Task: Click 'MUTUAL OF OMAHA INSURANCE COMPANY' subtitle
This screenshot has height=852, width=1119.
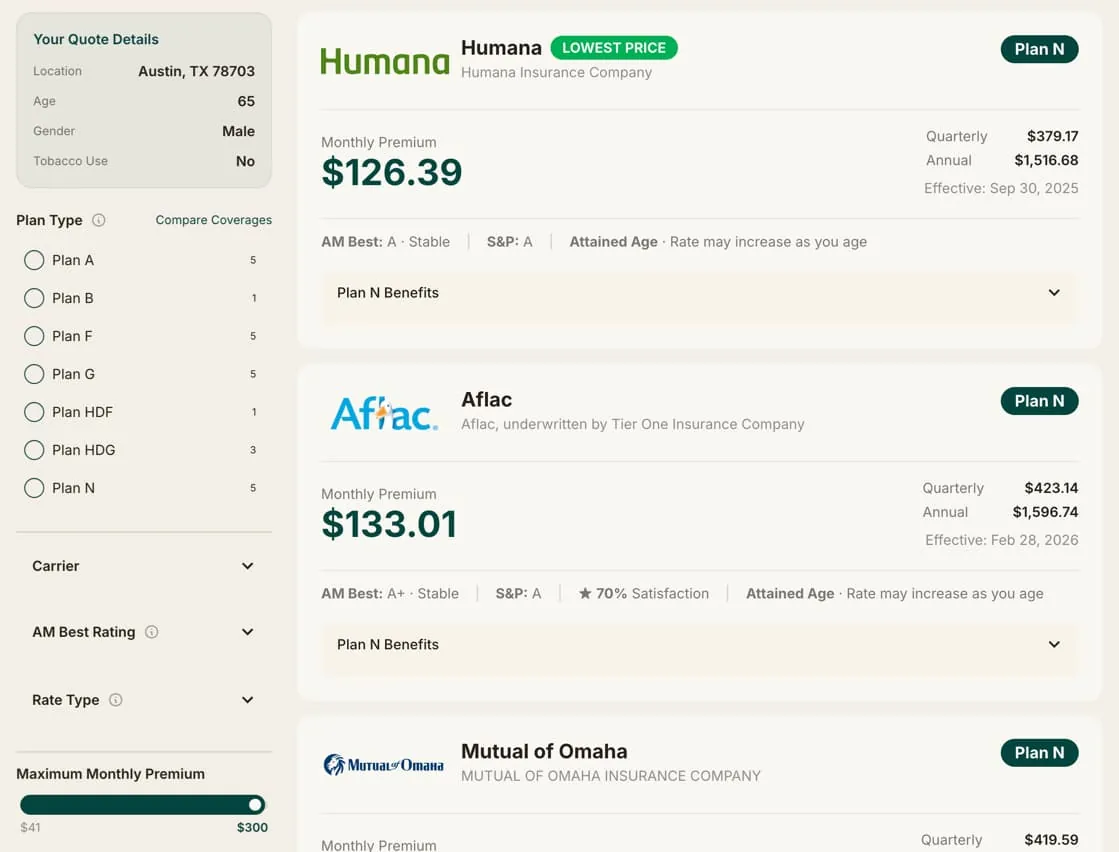Action: 611,776
